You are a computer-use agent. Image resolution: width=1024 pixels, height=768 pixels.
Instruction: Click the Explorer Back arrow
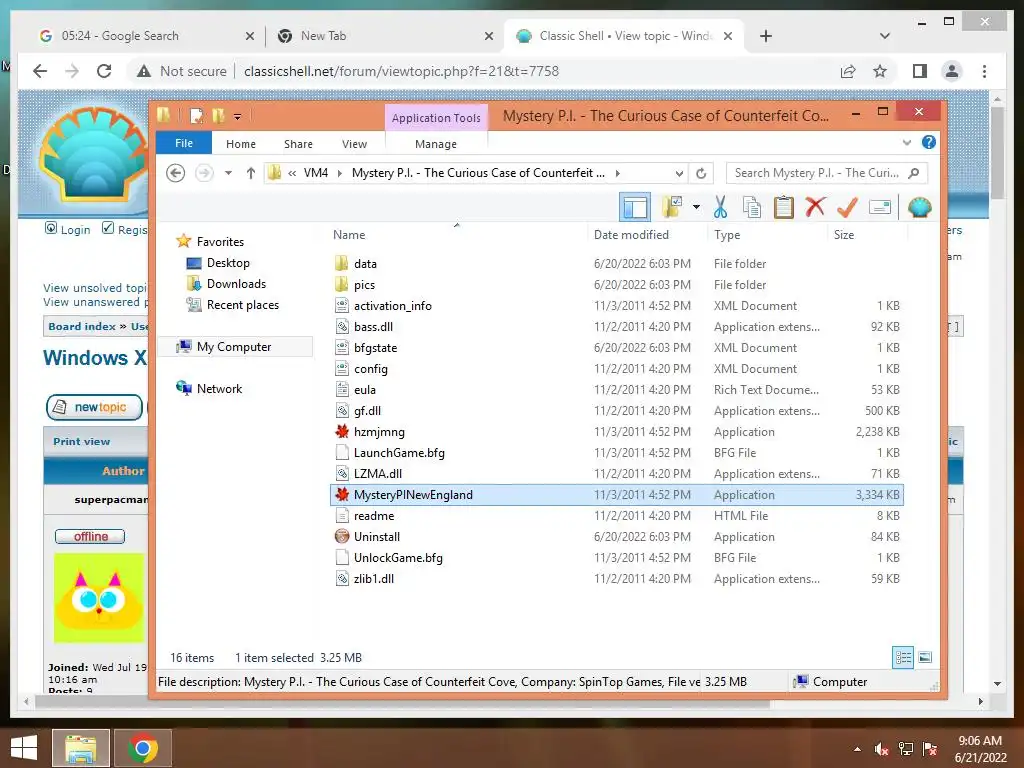(x=176, y=173)
